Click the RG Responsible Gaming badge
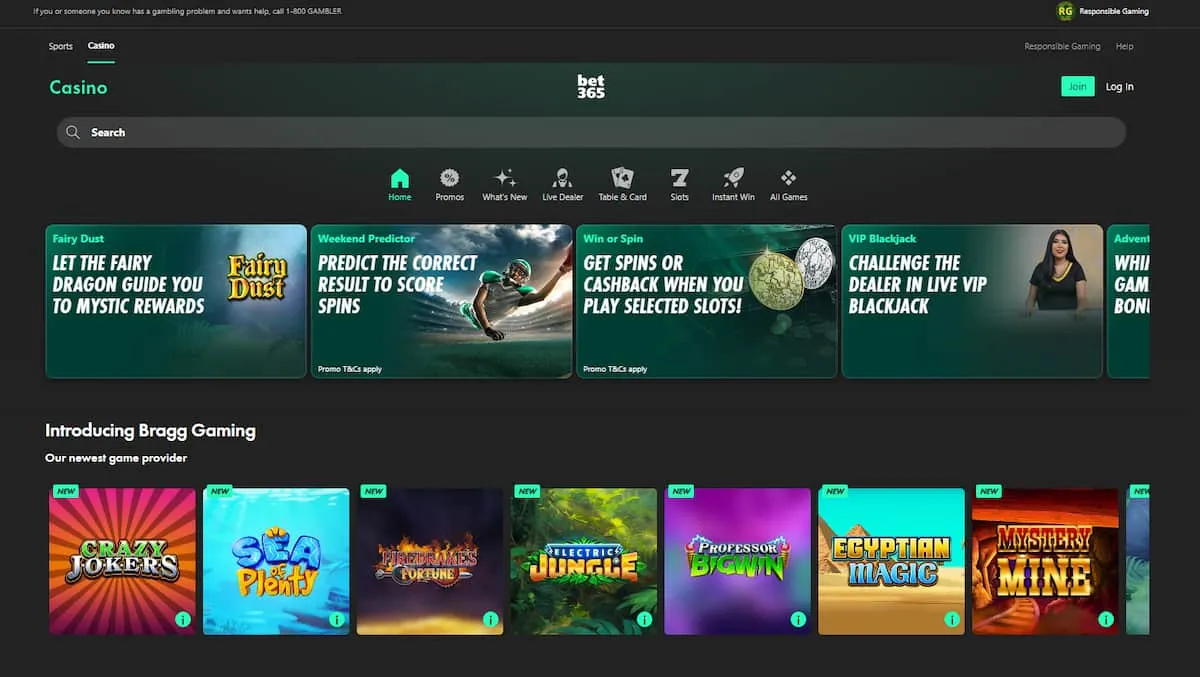Viewport: 1200px width, 677px height. point(1065,11)
